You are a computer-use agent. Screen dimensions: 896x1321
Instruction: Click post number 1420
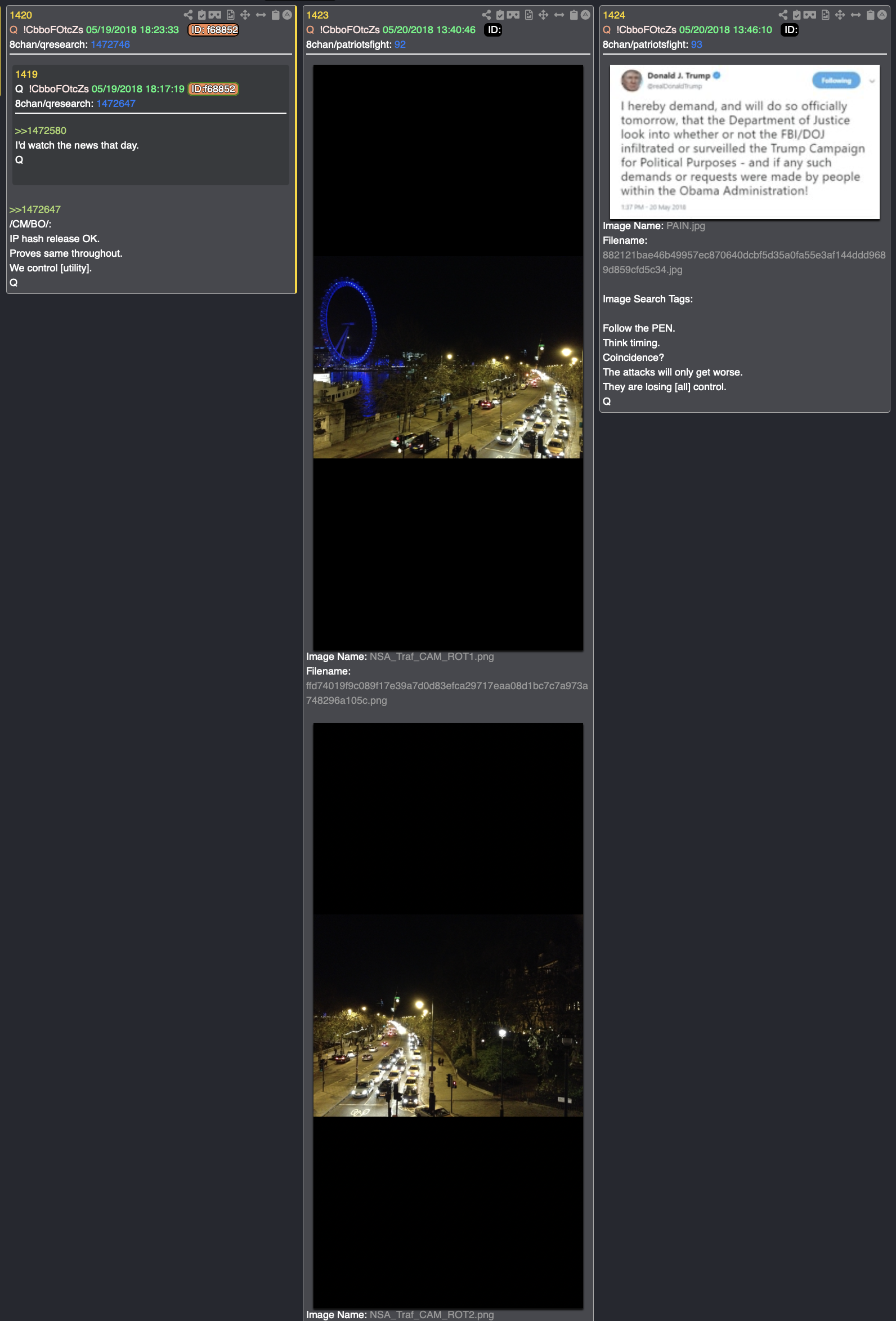tap(21, 15)
